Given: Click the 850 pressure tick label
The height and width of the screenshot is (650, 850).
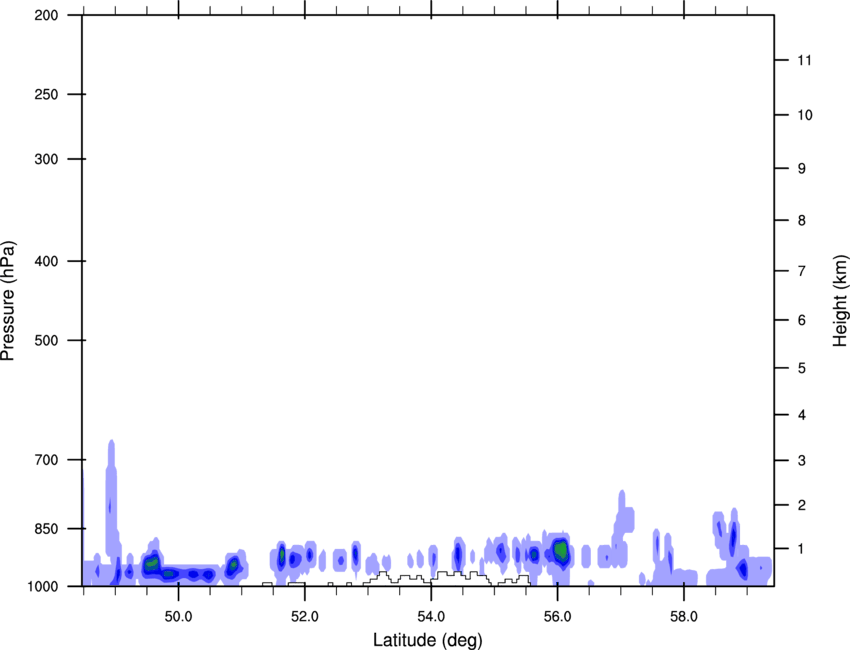Looking at the screenshot, I should 46,529.
